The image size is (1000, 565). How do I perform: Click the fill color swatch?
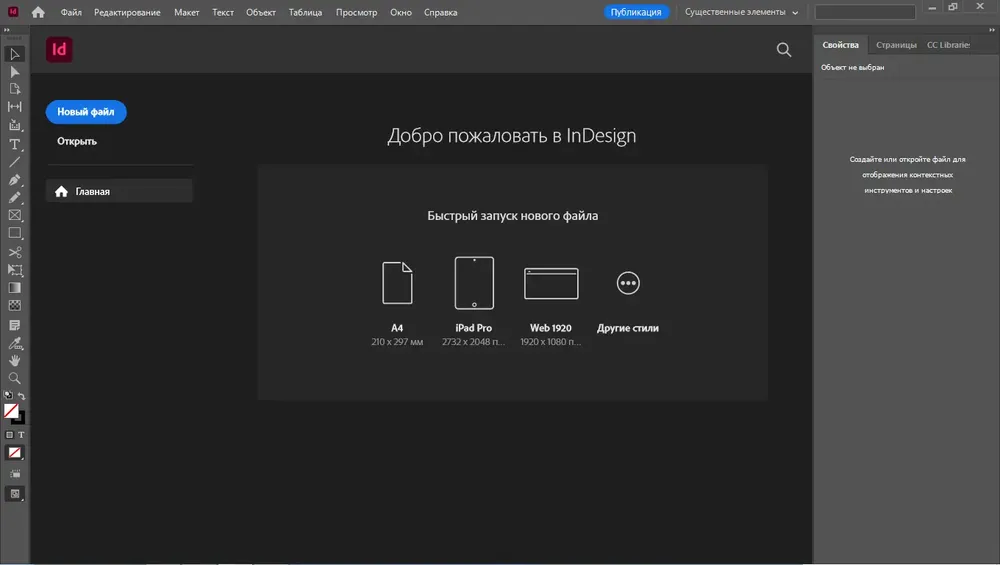point(11,410)
